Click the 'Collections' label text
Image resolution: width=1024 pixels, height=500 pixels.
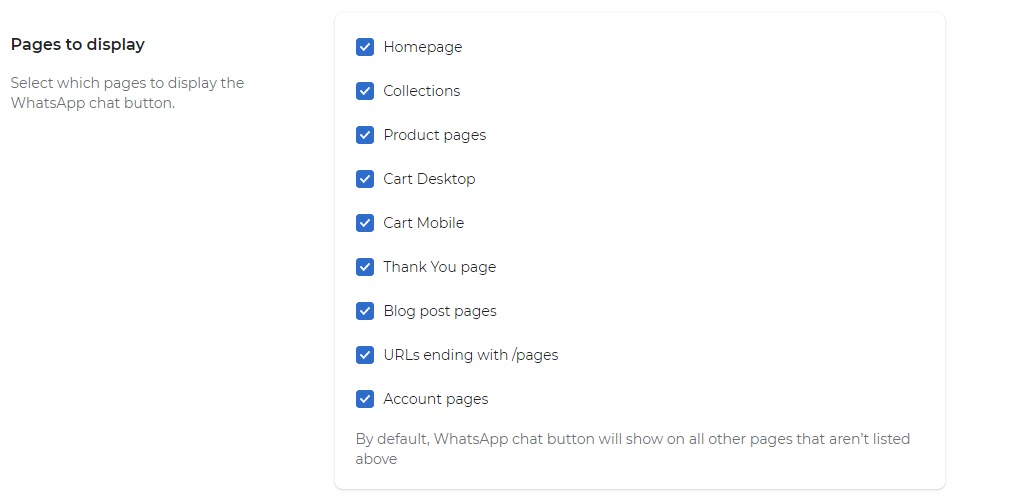tap(421, 91)
